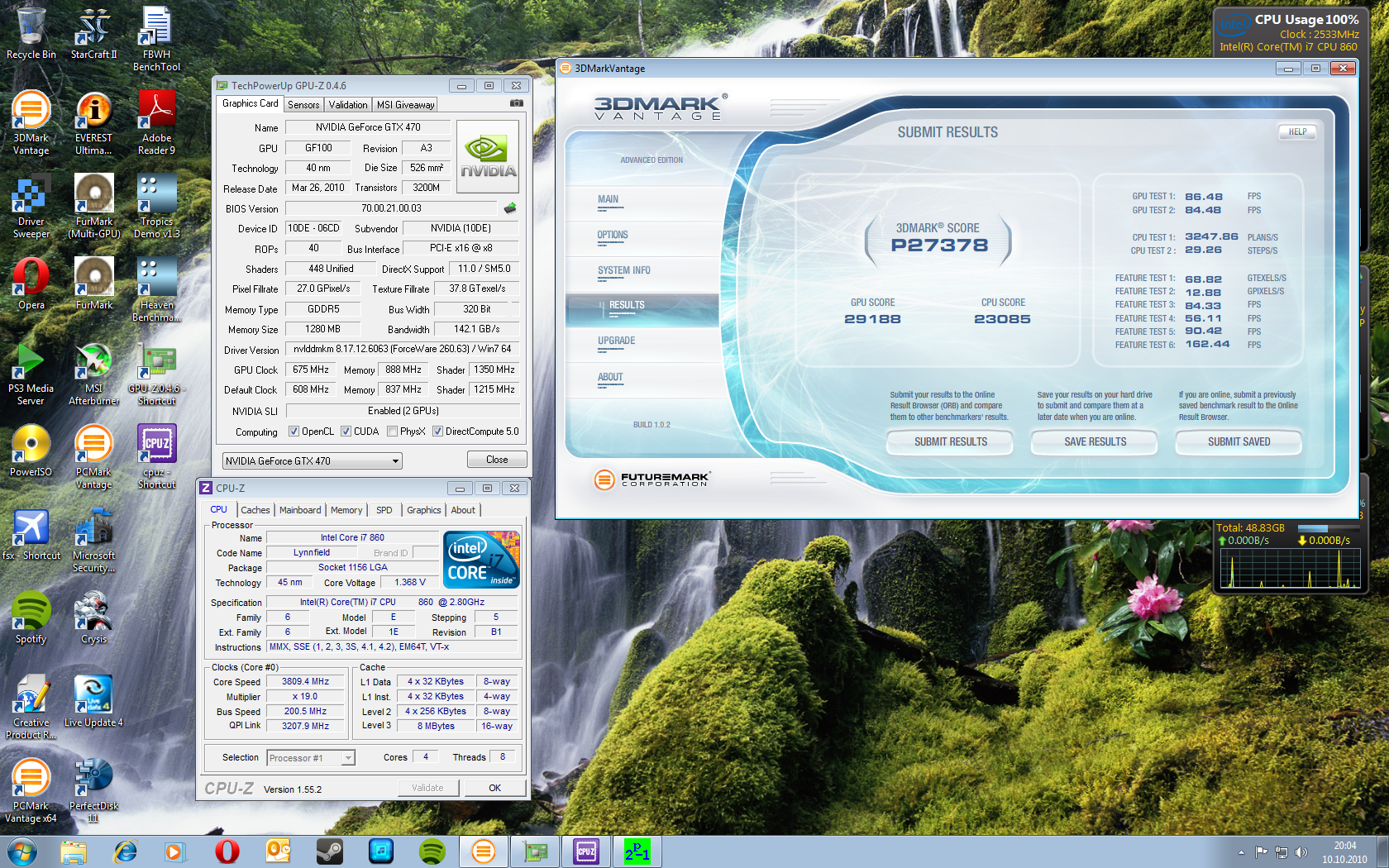Open GPU-Z 0.4.6 desktop shortcut
The image size is (1389, 868).
[x=156, y=374]
